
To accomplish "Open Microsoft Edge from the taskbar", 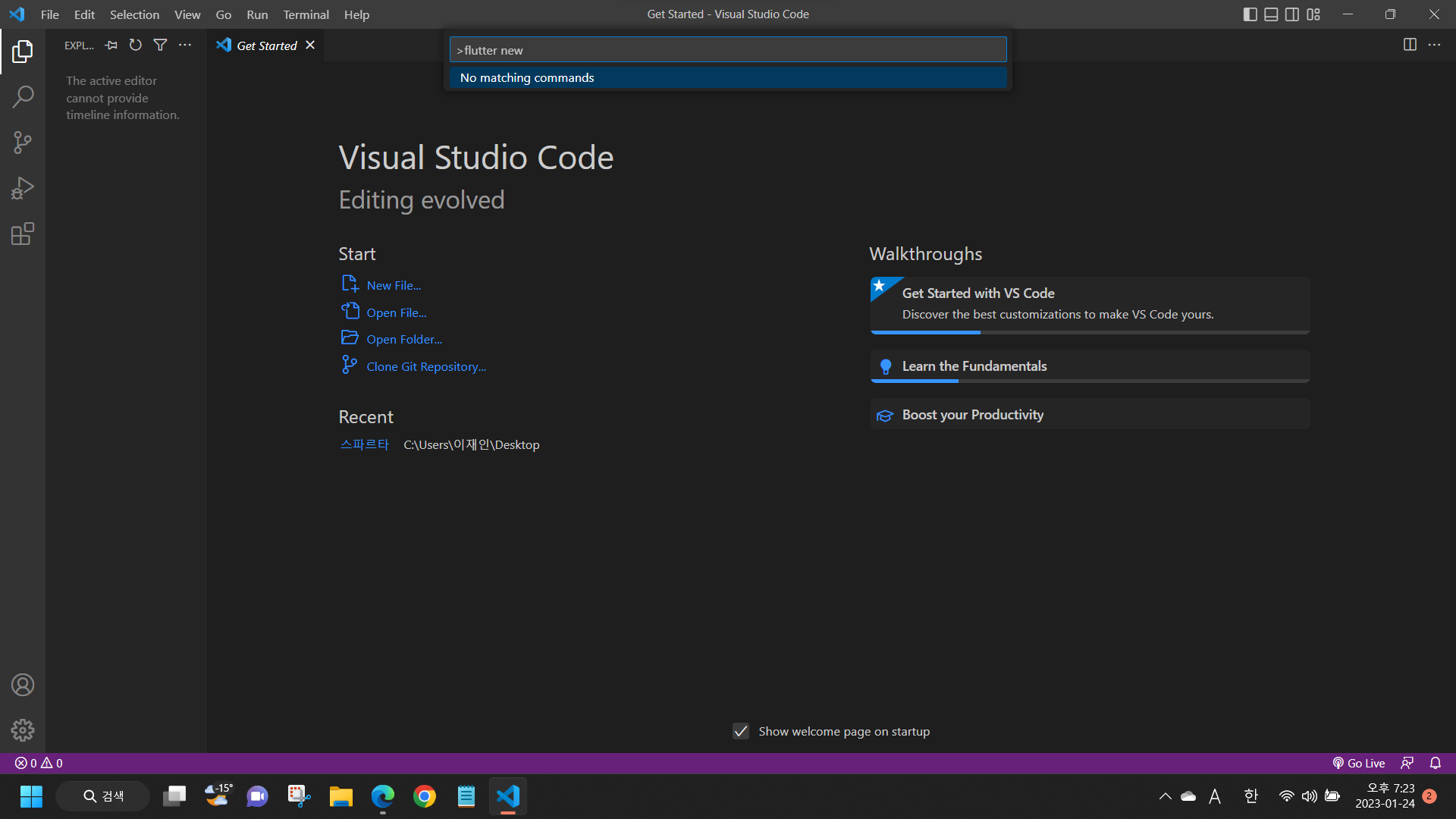I will click(383, 796).
